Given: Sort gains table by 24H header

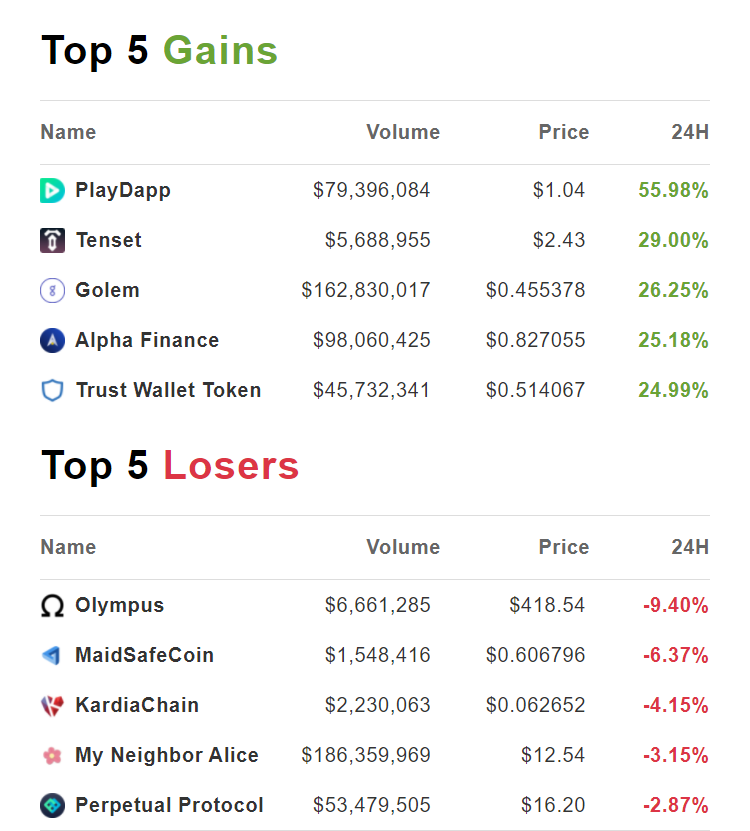Looking at the screenshot, I should point(690,132).
